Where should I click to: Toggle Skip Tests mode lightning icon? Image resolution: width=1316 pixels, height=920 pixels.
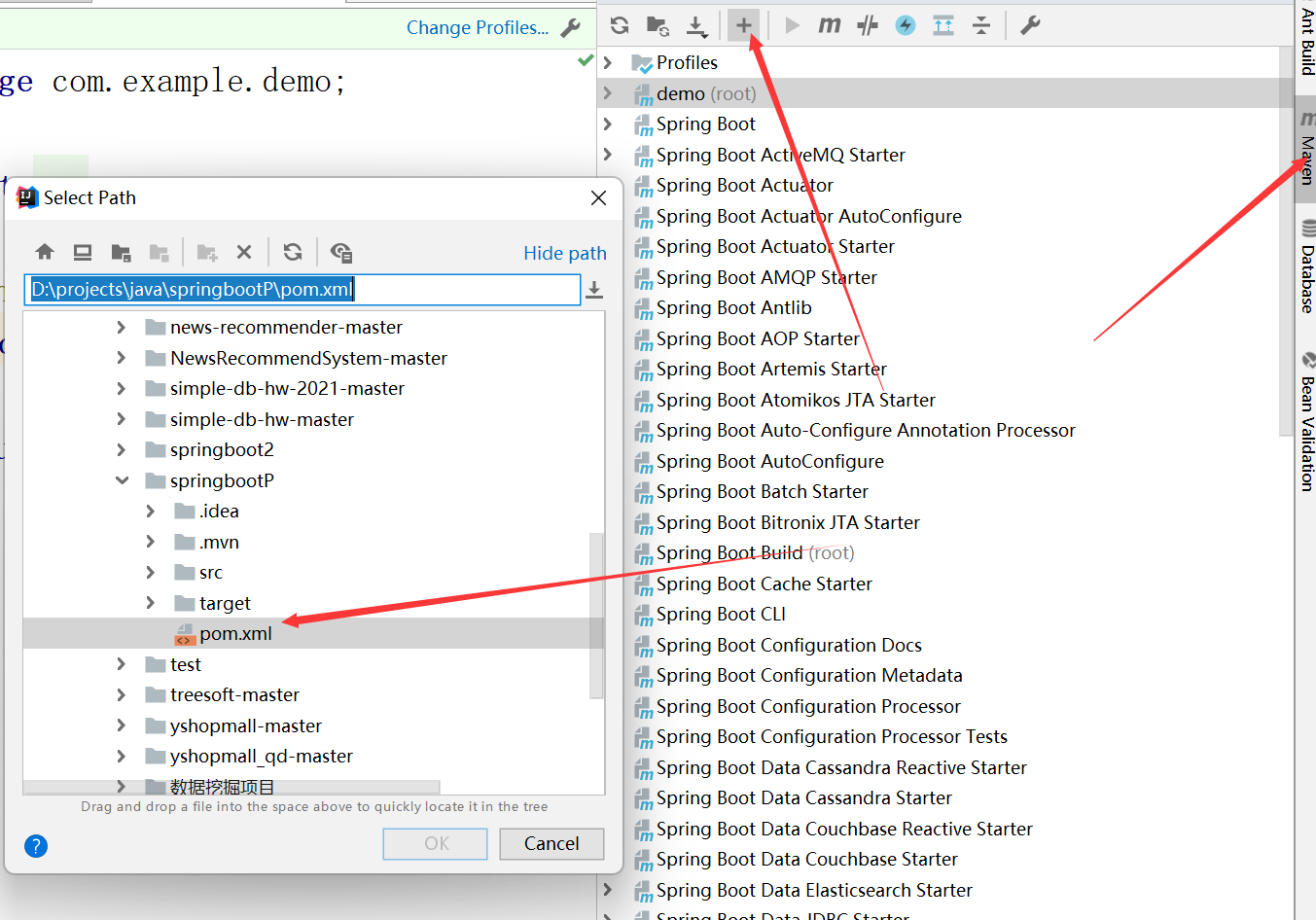click(906, 25)
